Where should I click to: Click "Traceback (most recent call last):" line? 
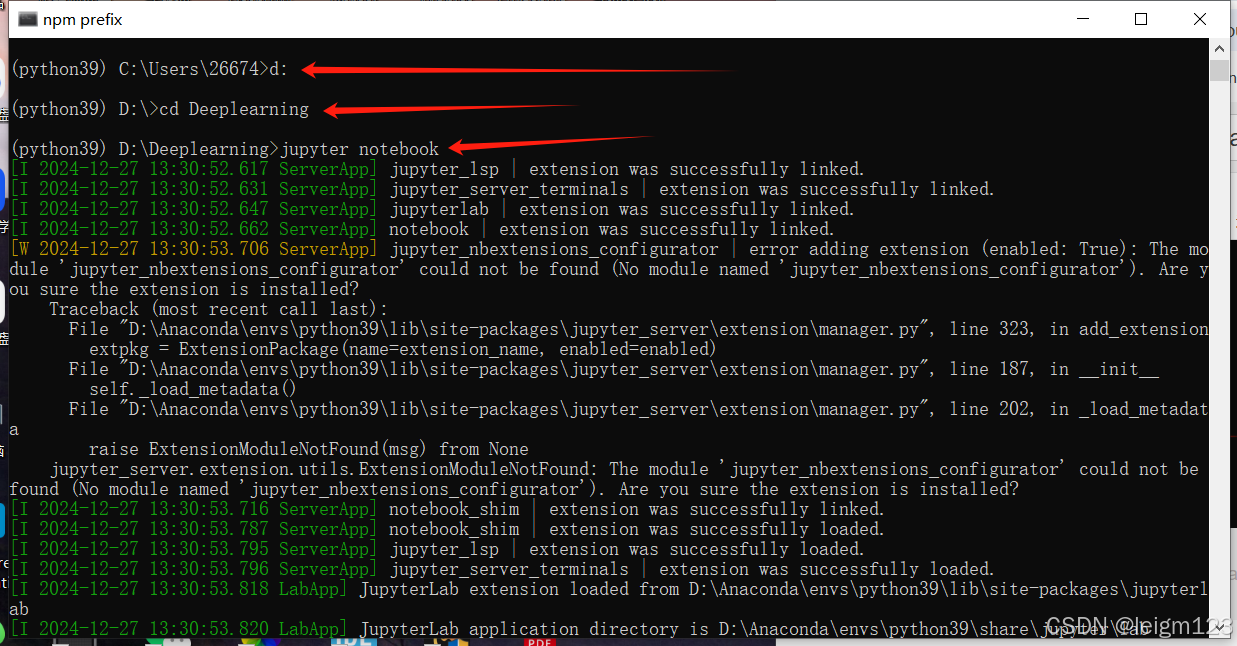point(218,309)
